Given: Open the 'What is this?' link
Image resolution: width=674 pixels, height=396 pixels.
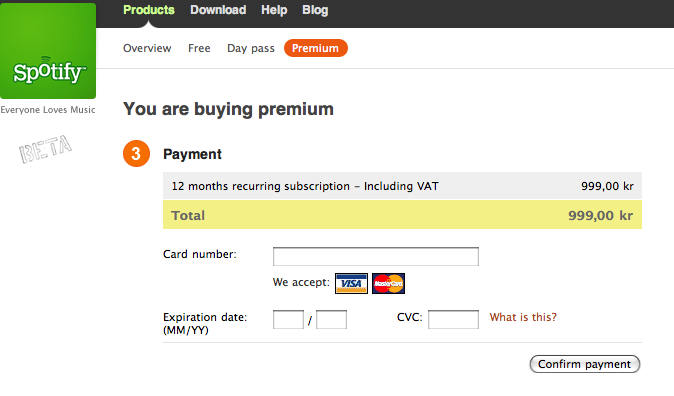Looking at the screenshot, I should pos(523,317).
